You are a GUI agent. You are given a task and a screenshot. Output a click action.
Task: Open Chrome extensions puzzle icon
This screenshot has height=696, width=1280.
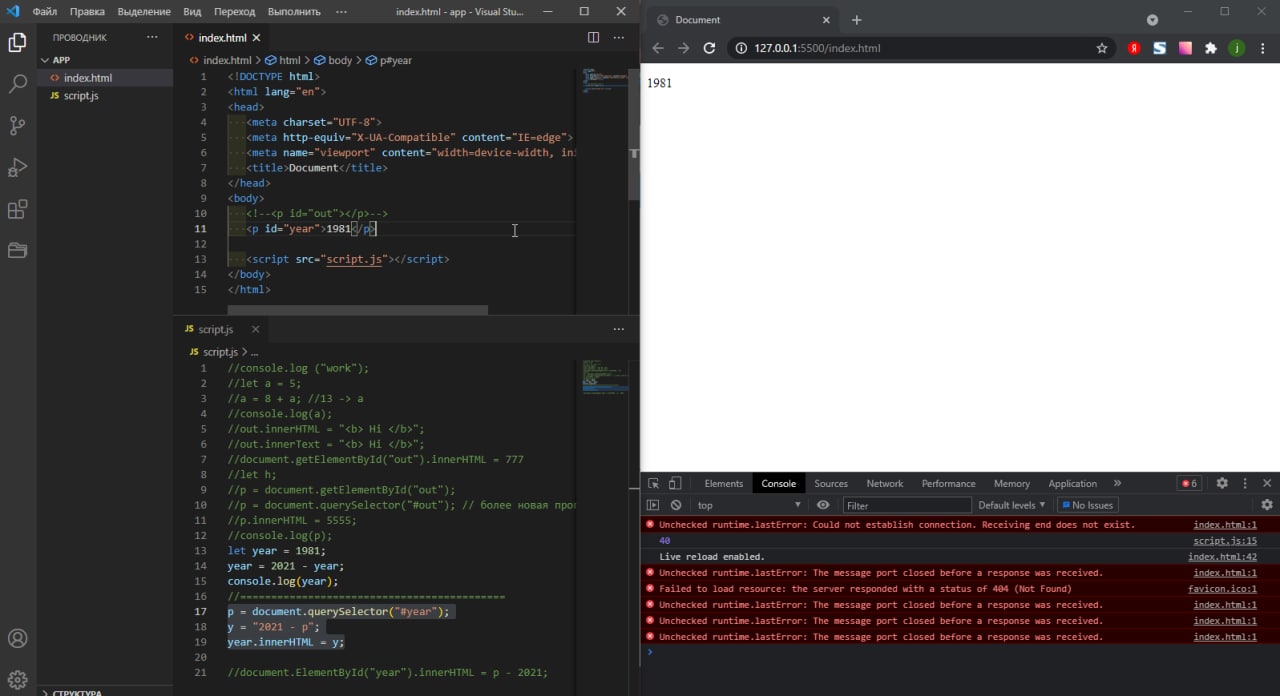click(x=1211, y=48)
